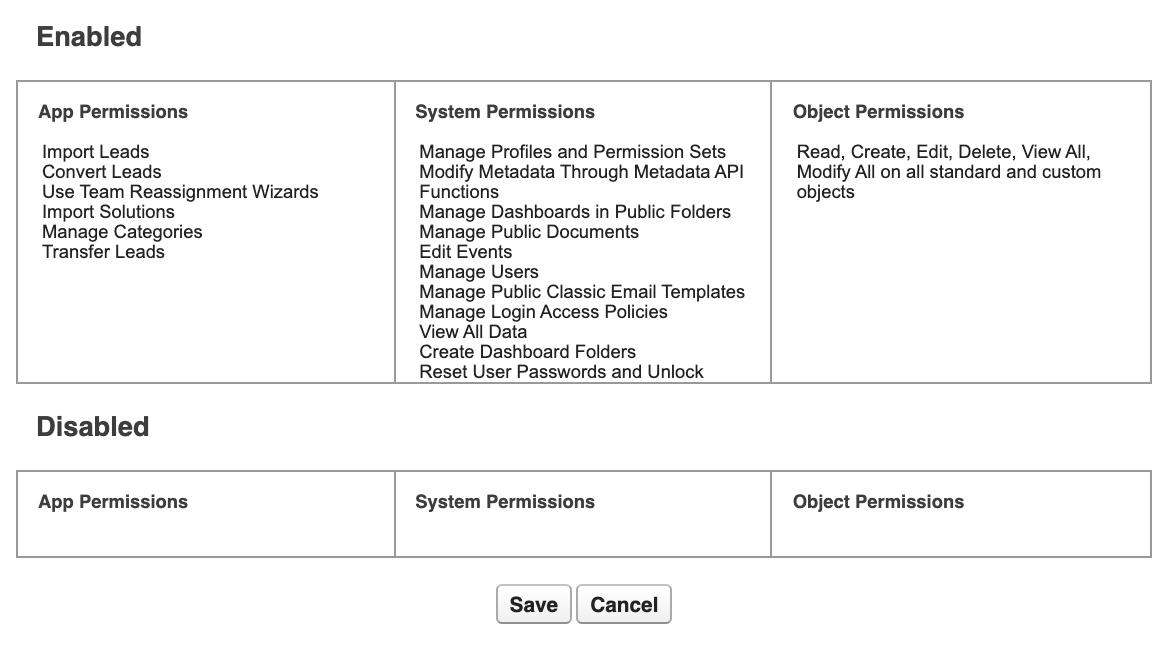This screenshot has height=646, width=1172.
Task: Click the Enabled section heading
Action: click(x=89, y=36)
